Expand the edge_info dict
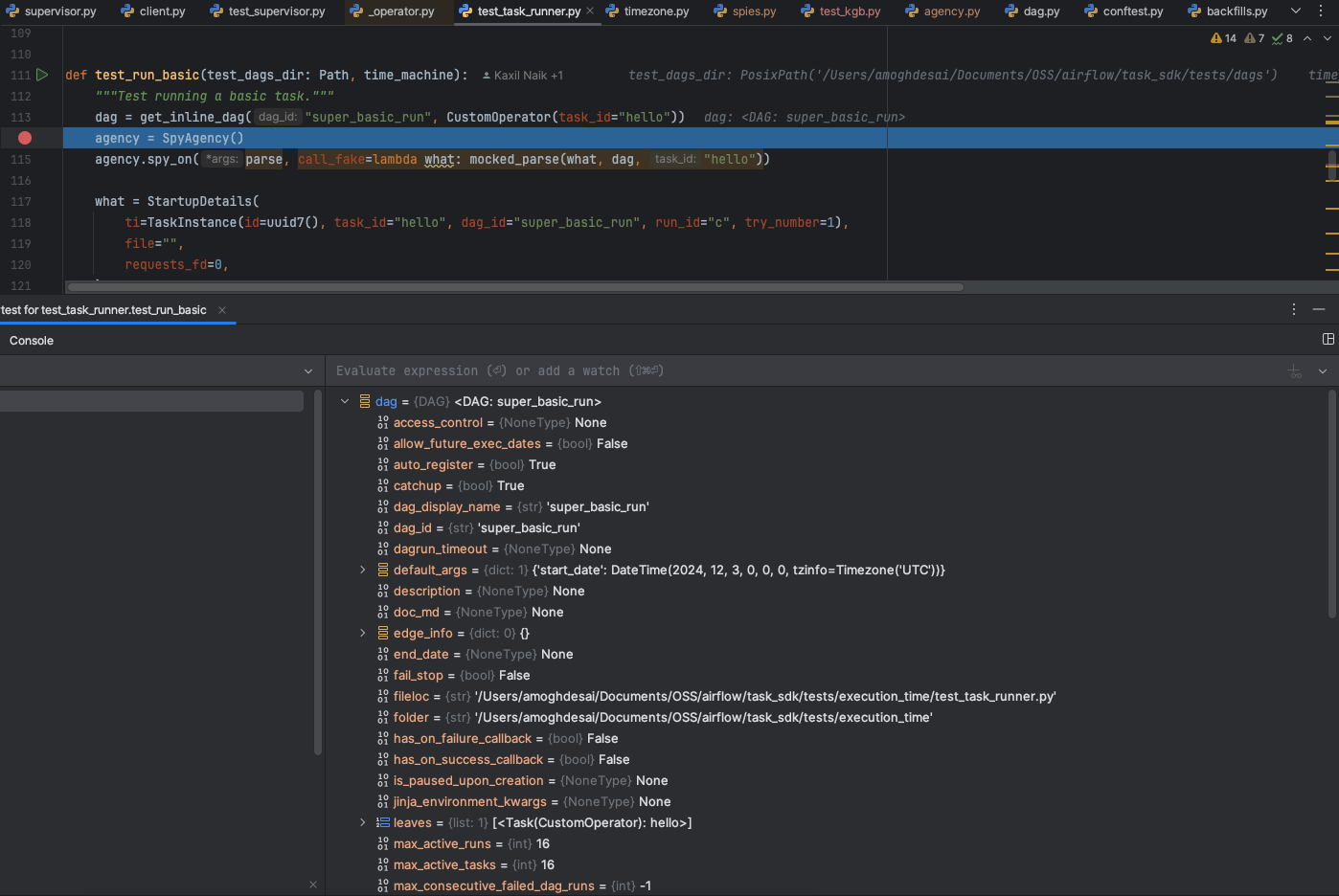 [363, 633]
